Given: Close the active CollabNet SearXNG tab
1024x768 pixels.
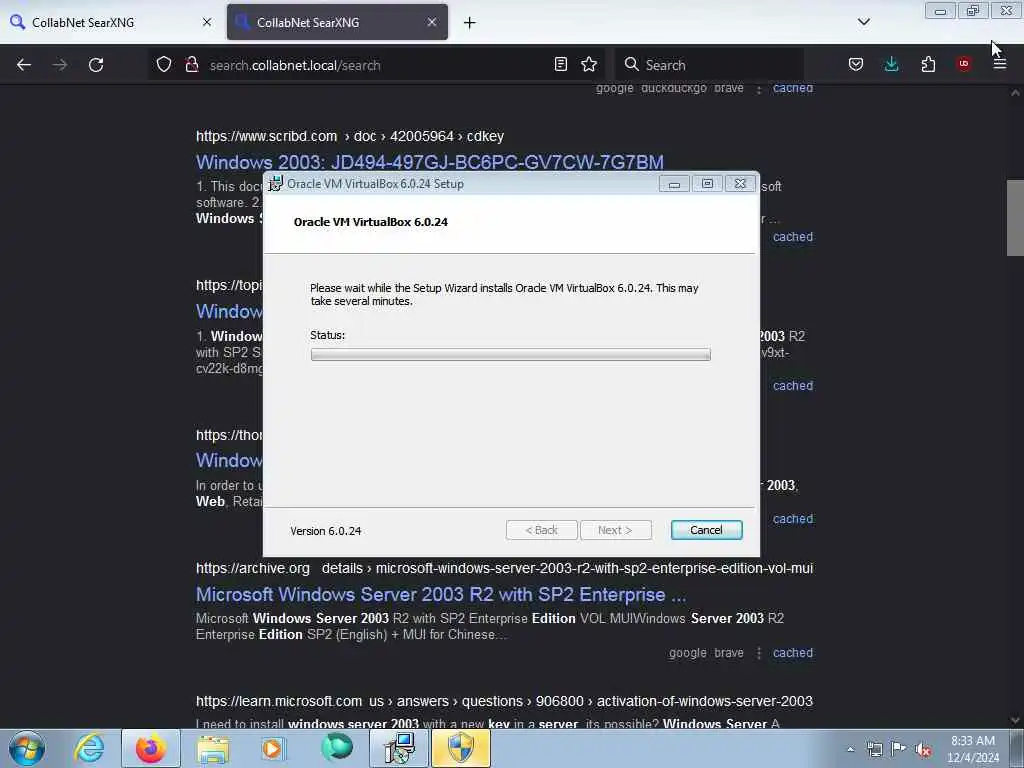Looking at the screenshot, I should 432,22.
